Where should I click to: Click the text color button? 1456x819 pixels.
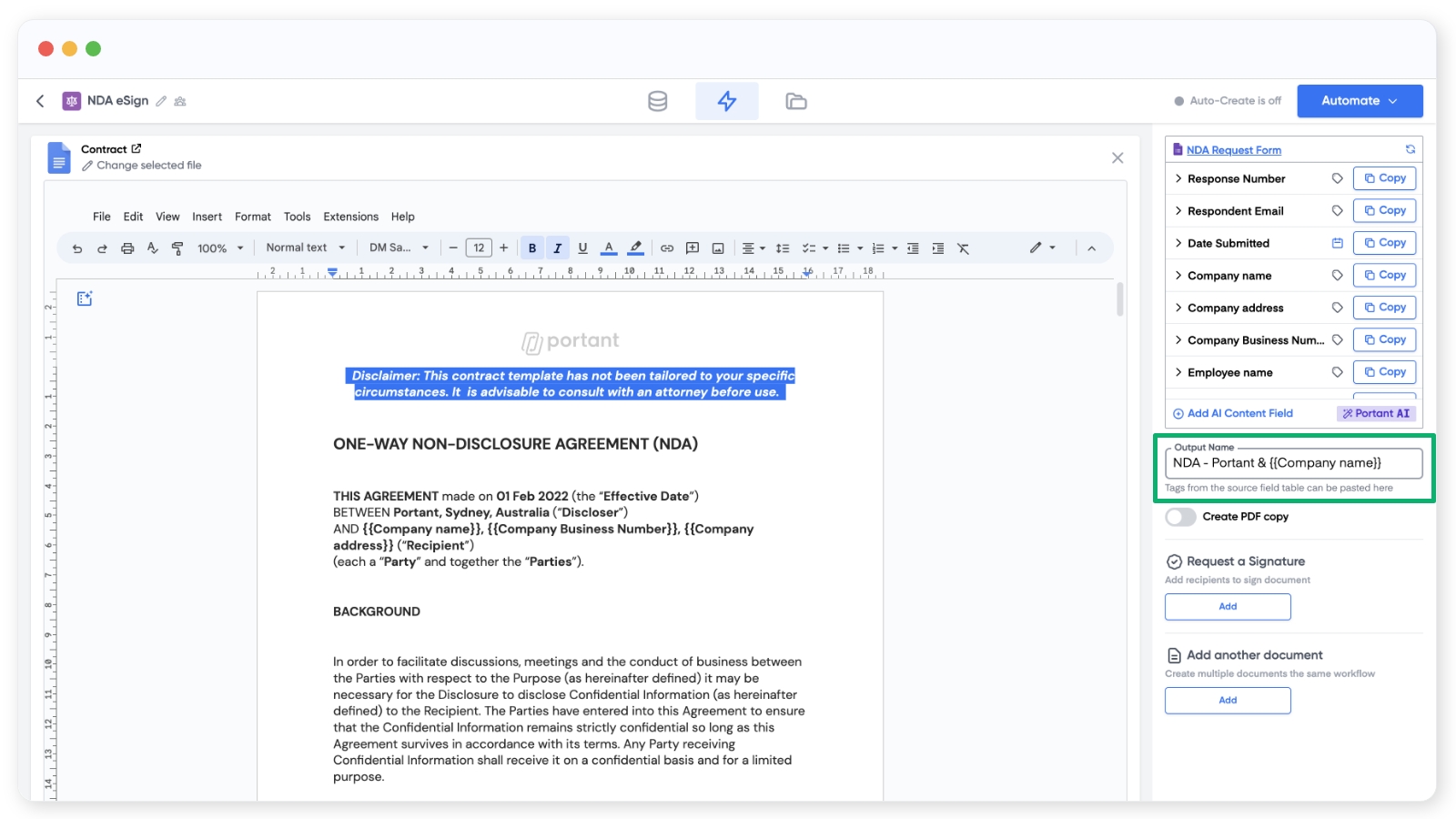click(609, 248)
